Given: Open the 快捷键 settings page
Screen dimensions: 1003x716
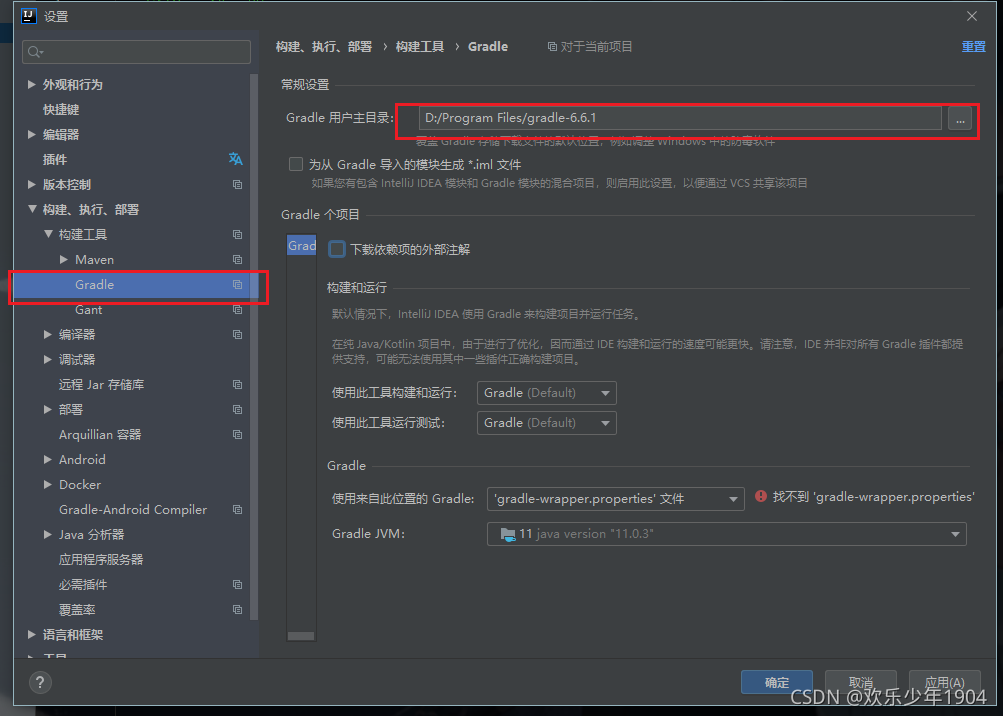Looking at the screenshot, I should coord(61,109).
